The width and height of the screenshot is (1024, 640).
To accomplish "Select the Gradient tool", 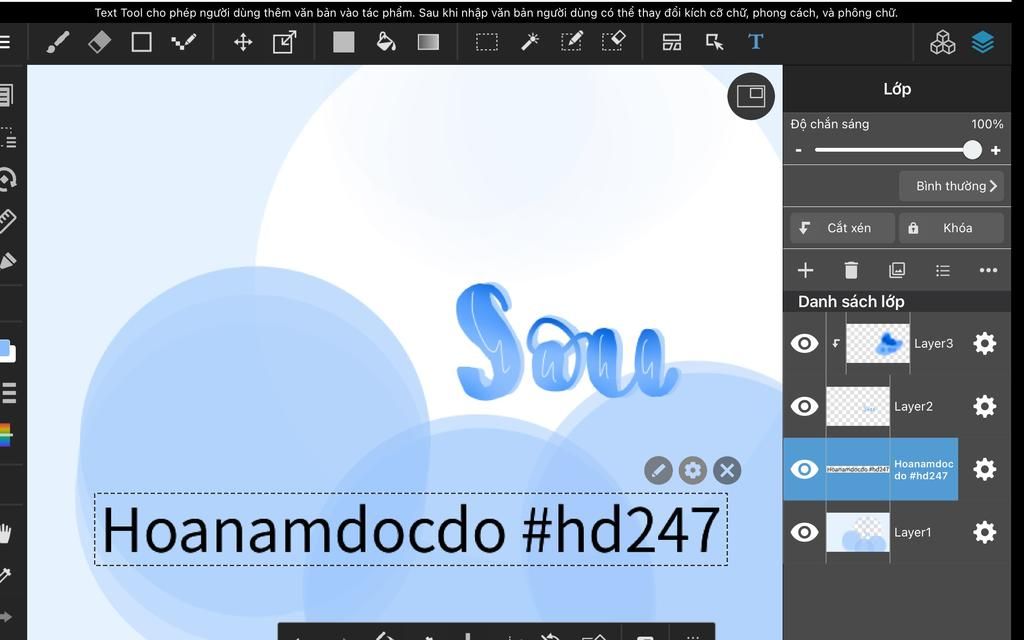I will (x=428, y=42).
